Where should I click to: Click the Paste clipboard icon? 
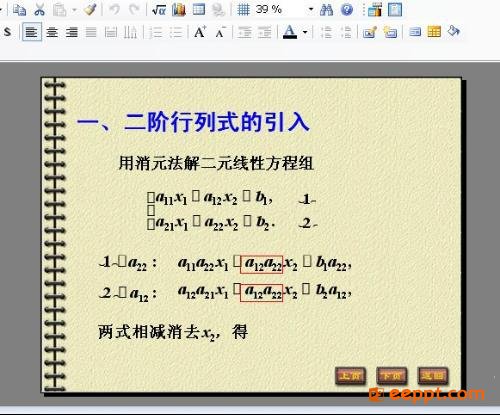(x=59, y=10)
